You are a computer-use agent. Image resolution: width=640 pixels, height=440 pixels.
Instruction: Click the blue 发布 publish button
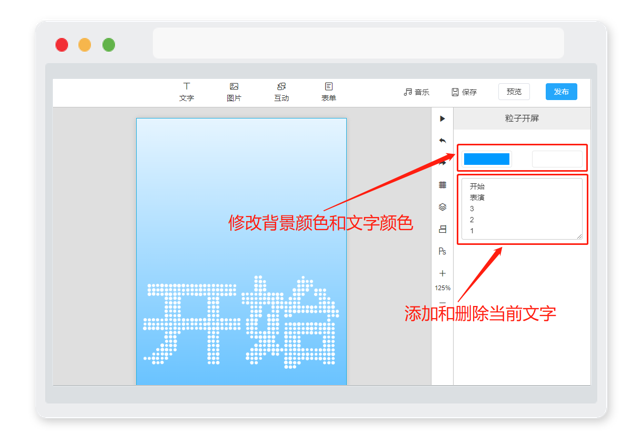(561, 91)
